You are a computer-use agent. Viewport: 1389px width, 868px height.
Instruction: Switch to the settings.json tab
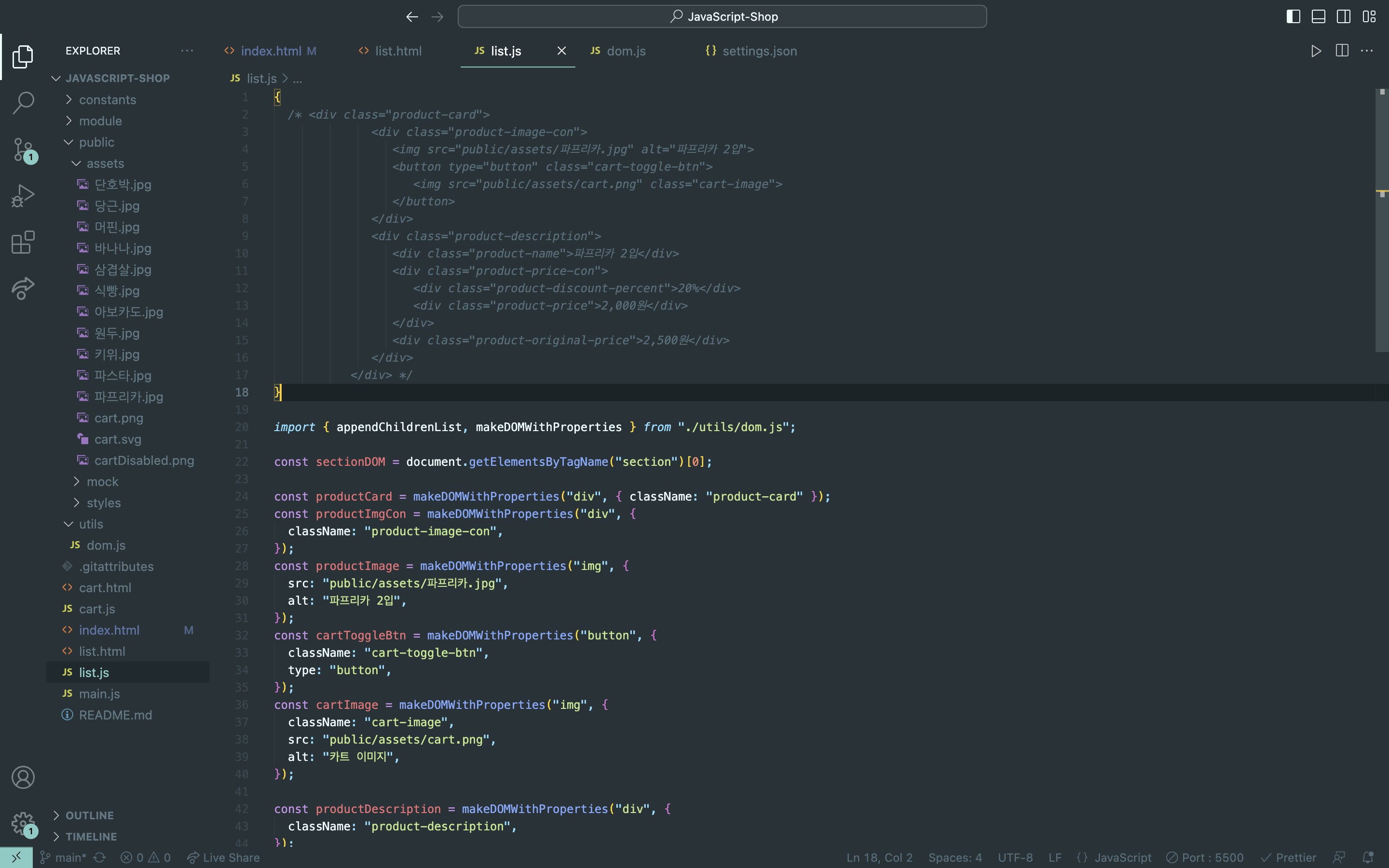point(759,51)
